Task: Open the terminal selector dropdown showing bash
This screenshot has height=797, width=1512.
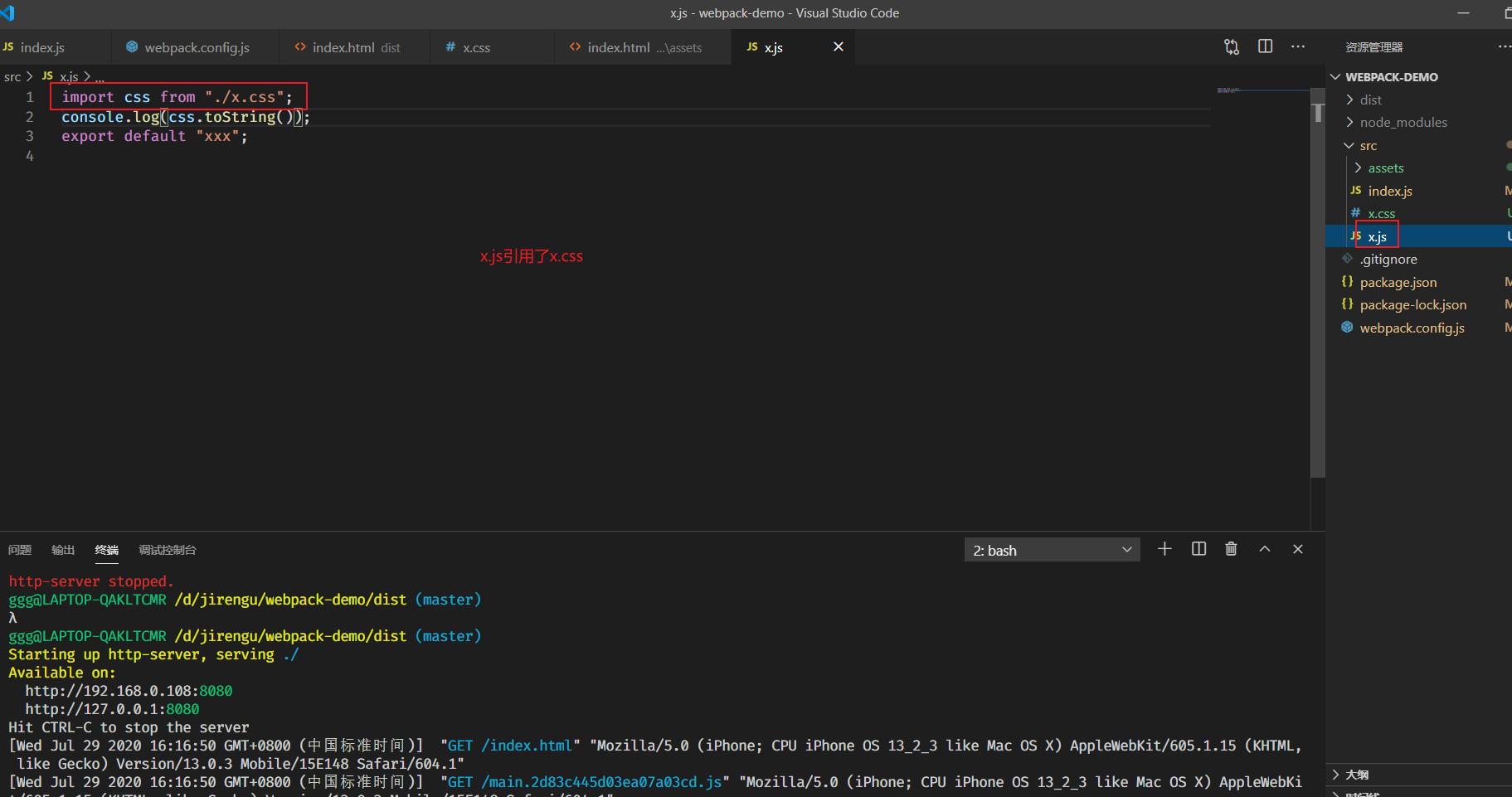Action: (1052, 550)
